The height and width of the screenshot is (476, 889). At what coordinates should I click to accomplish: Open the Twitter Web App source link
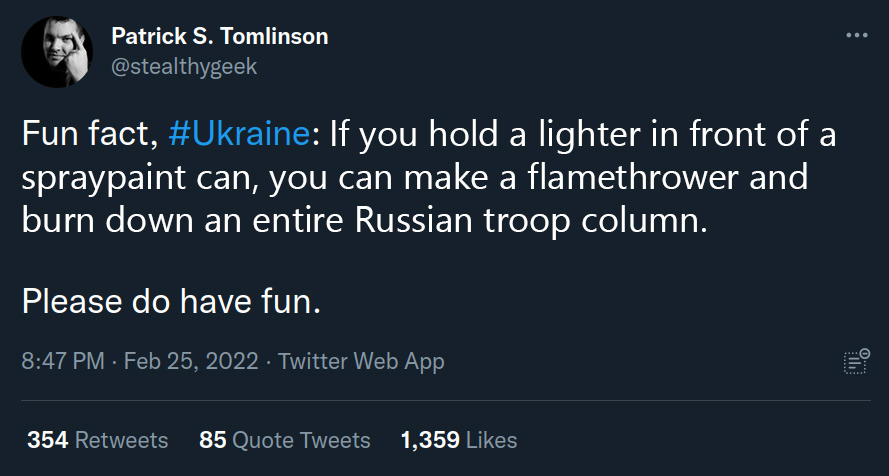[361, 361]
